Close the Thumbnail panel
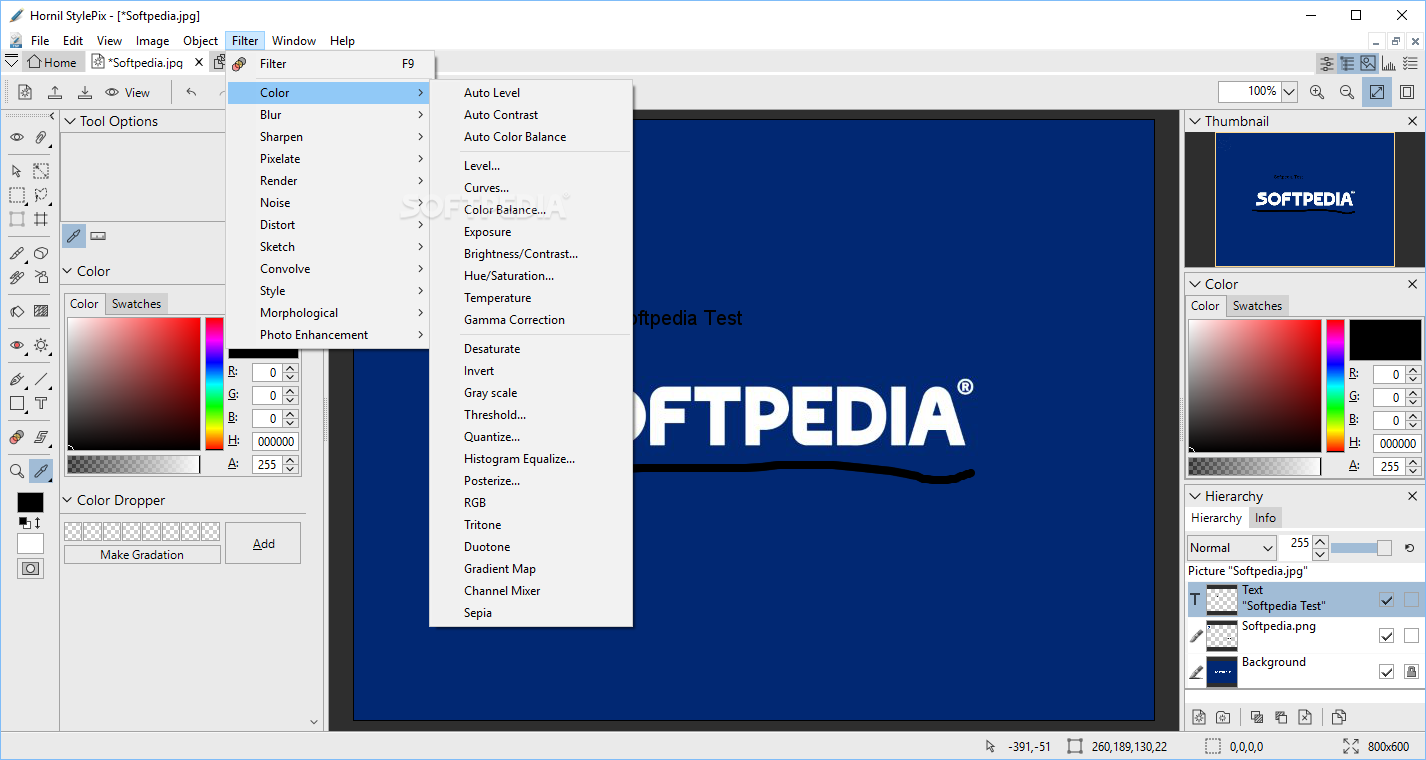The image size is (1426, 760). coord(1413,121)
